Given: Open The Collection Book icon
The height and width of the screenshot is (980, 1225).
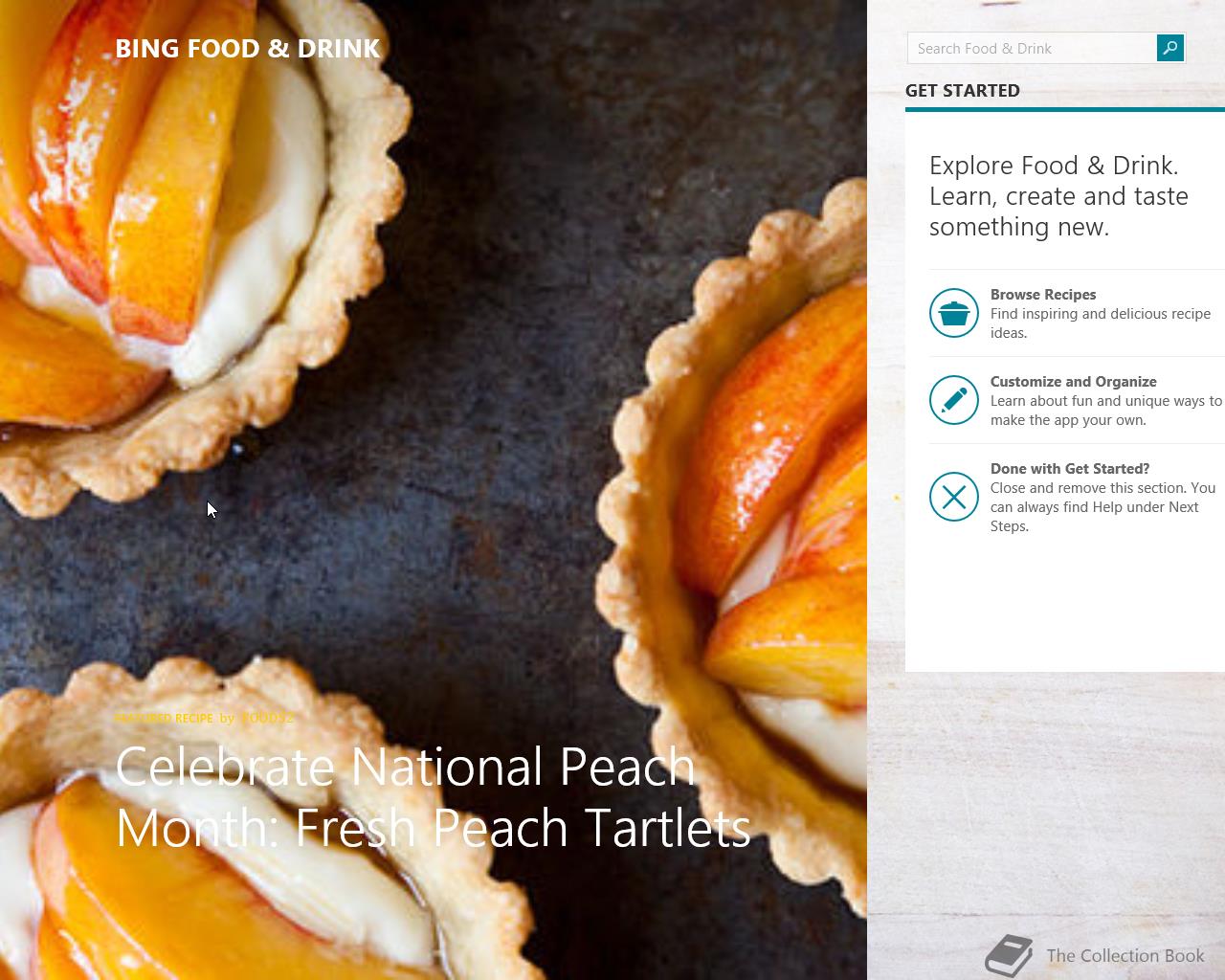Looking at the screenshot, I should (1010, 955).
